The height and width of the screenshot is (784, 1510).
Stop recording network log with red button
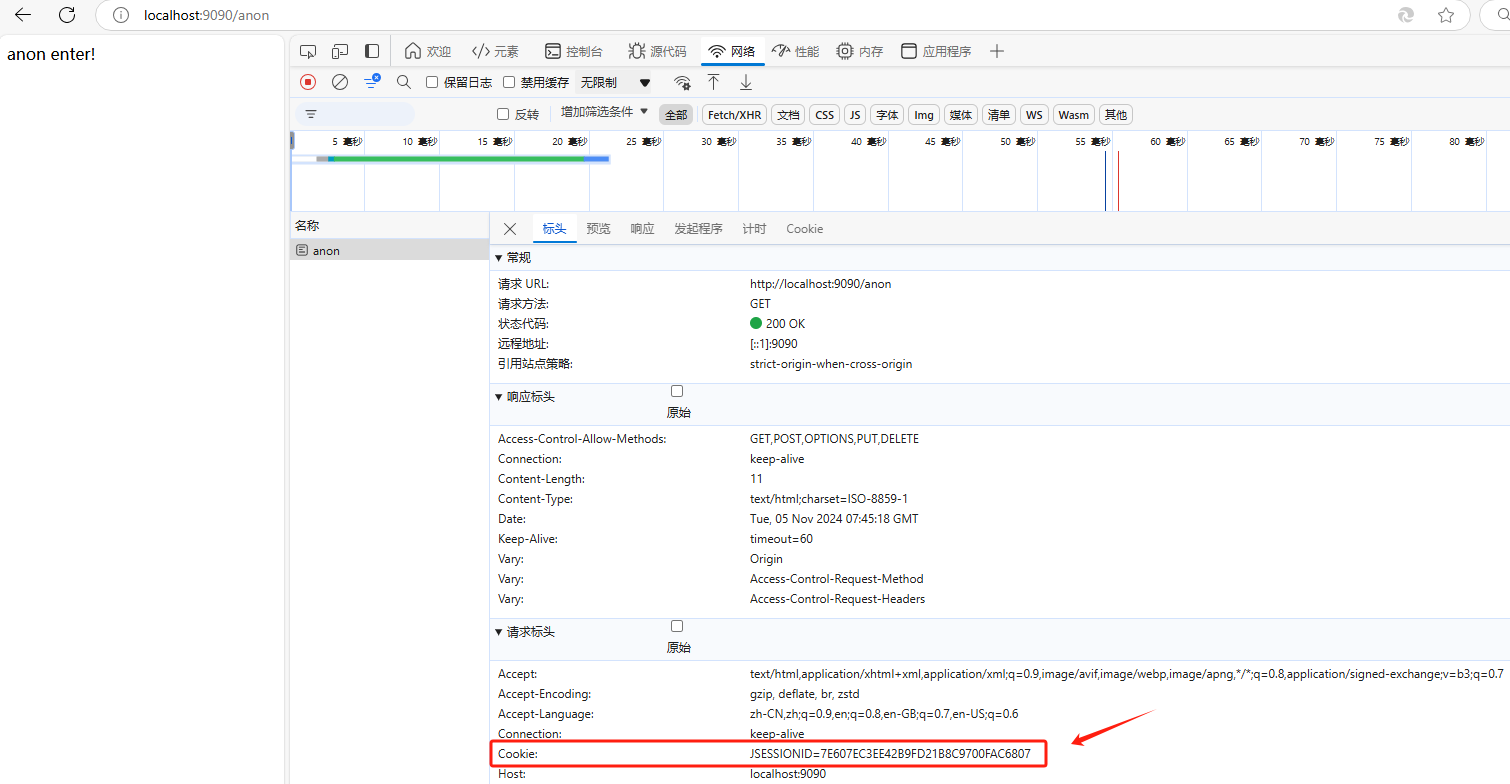pos(308,82)
